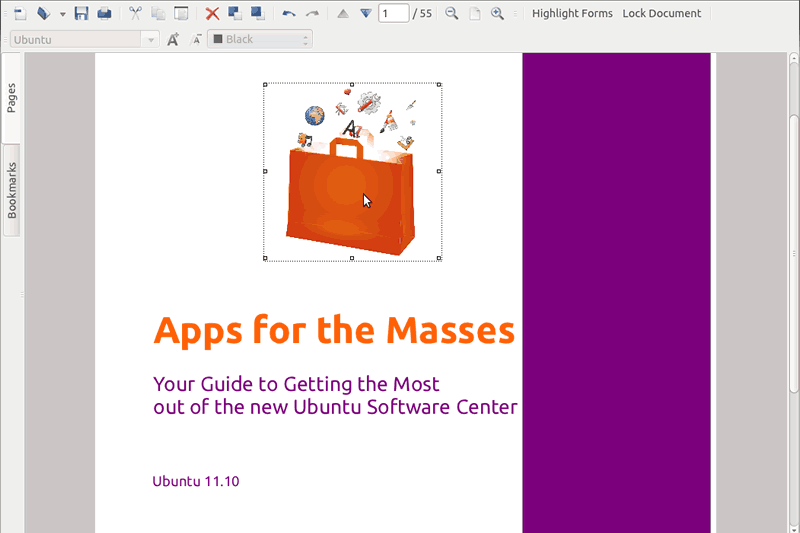
Task: Increase font size with A+ icon
Action: click(x=173, y=40)
